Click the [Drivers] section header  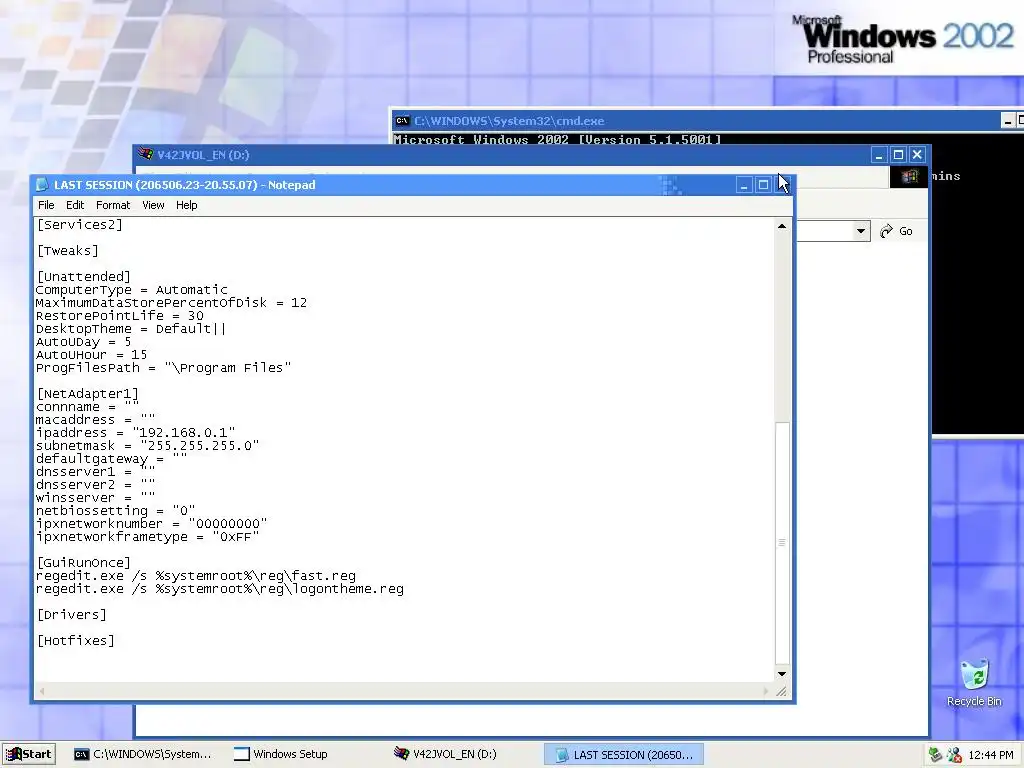click(x=71, y=615)
